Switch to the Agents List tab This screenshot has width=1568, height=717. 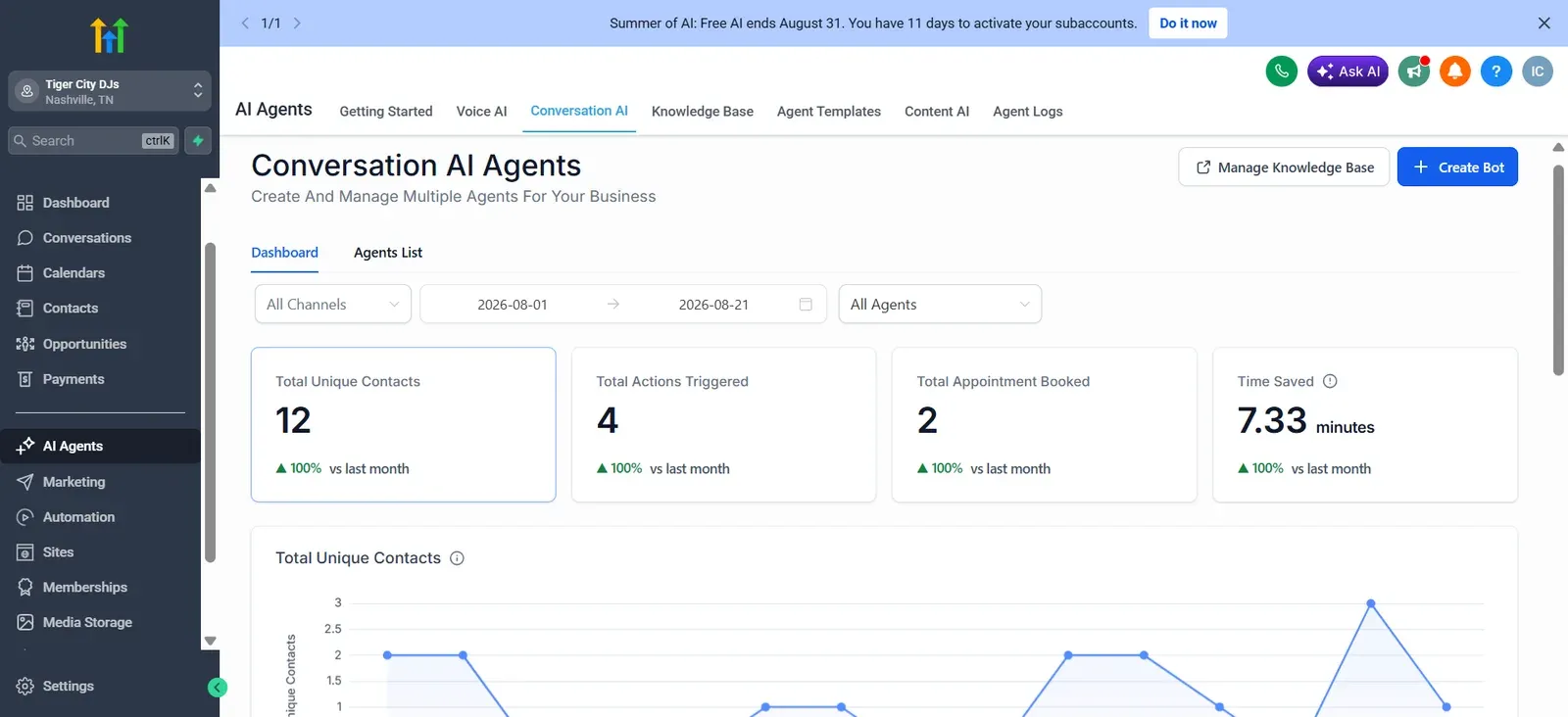coord(388,253)
